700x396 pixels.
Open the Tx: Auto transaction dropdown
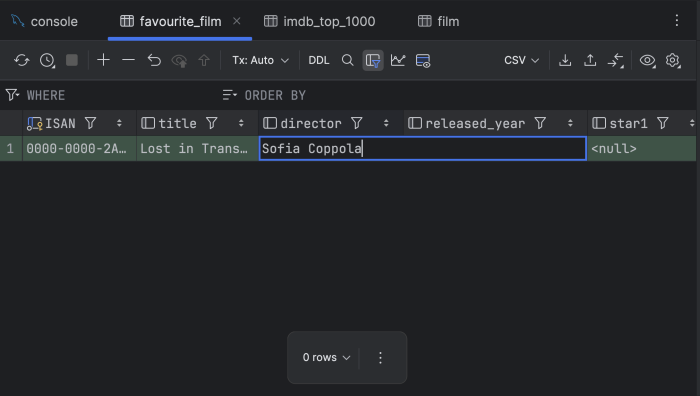[x=260, y=60]
